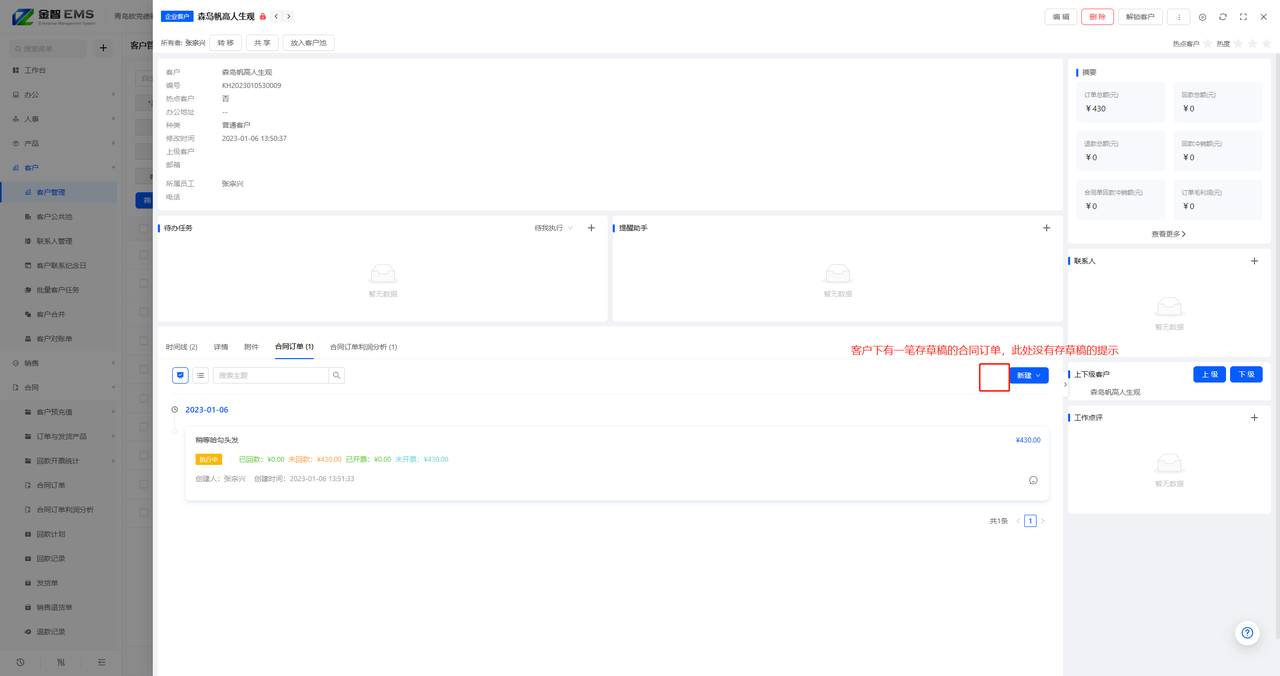
Task: Click the circular play icon in header
Action: (x=1202, y=17)
